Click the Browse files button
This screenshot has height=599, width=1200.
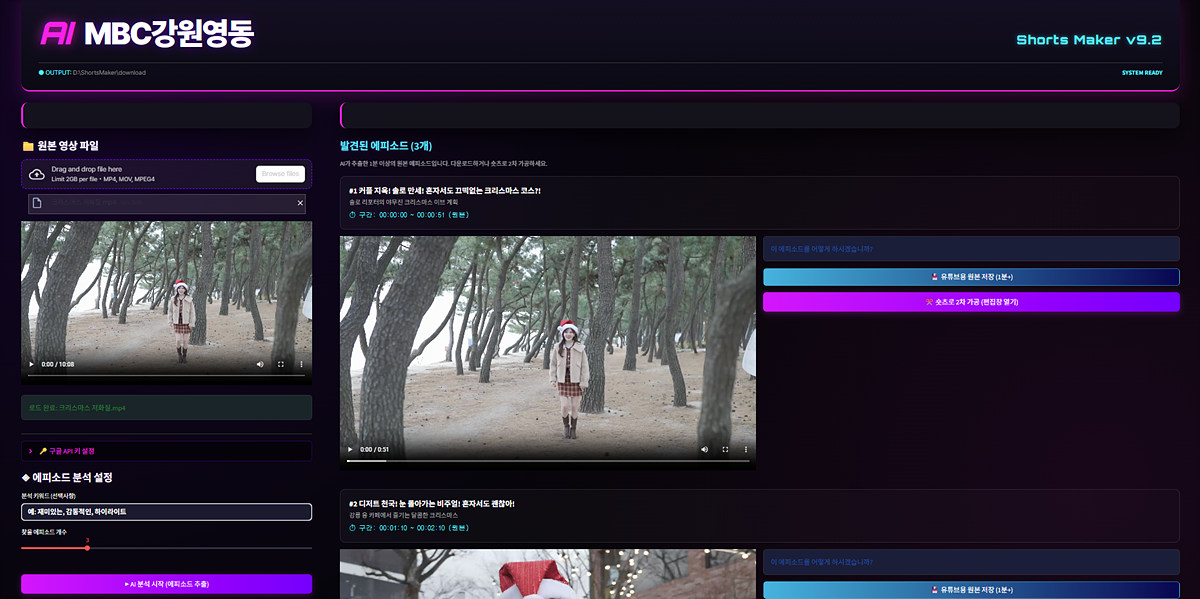point(280,174)
